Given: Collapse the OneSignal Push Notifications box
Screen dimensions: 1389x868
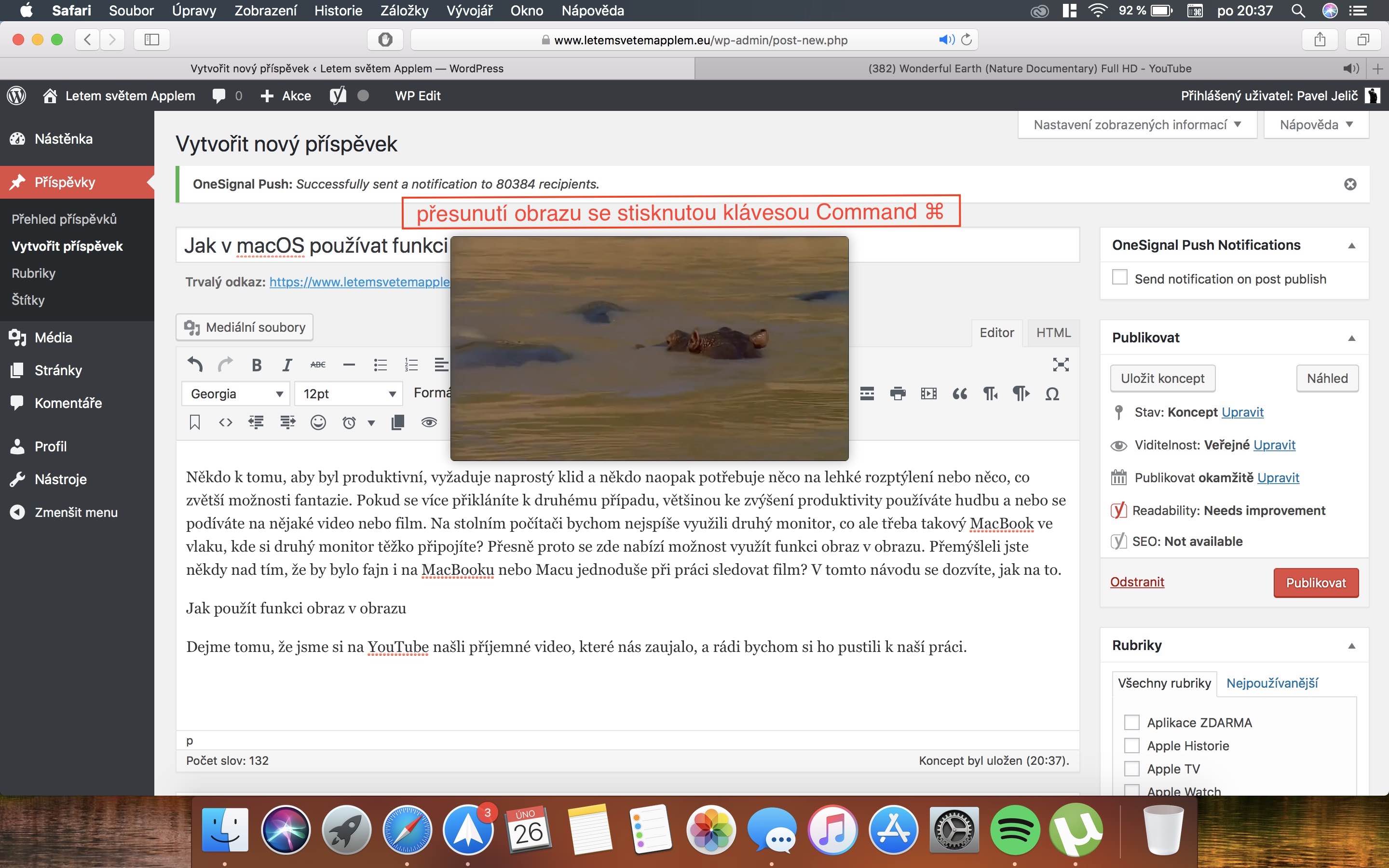Looking at the screenshot, I should (1352, 246).
